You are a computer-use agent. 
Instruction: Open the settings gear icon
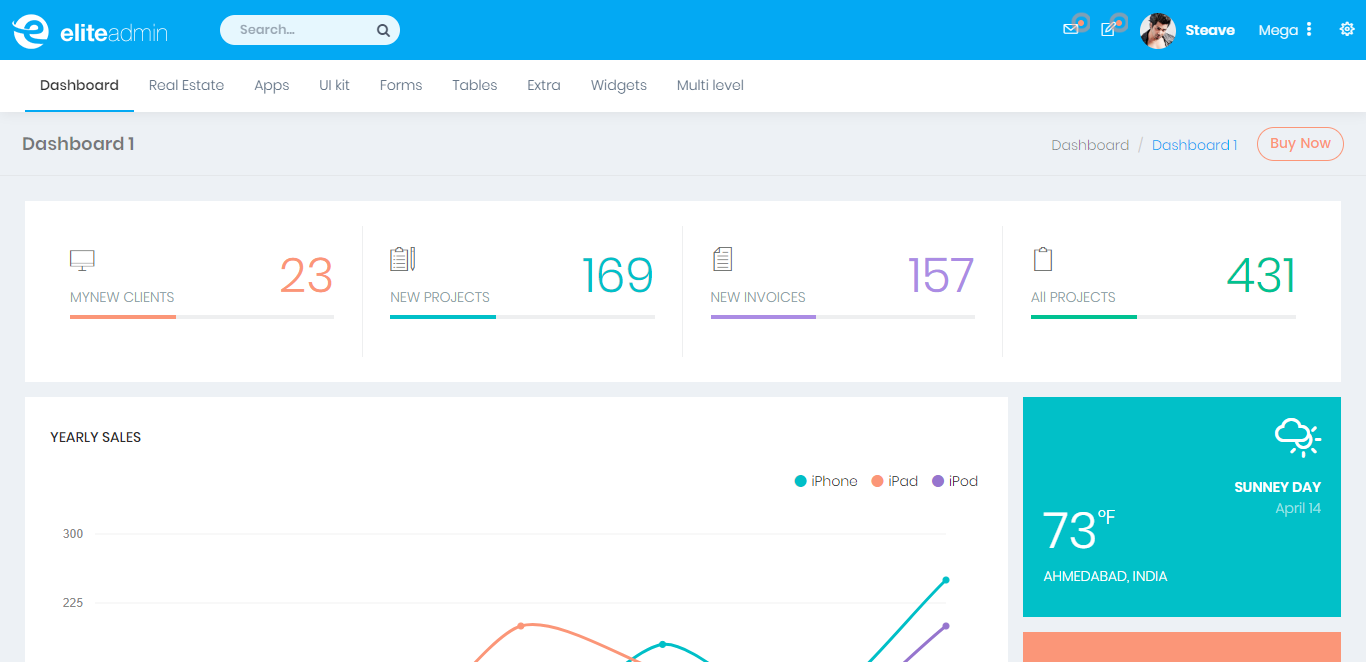1346,30
